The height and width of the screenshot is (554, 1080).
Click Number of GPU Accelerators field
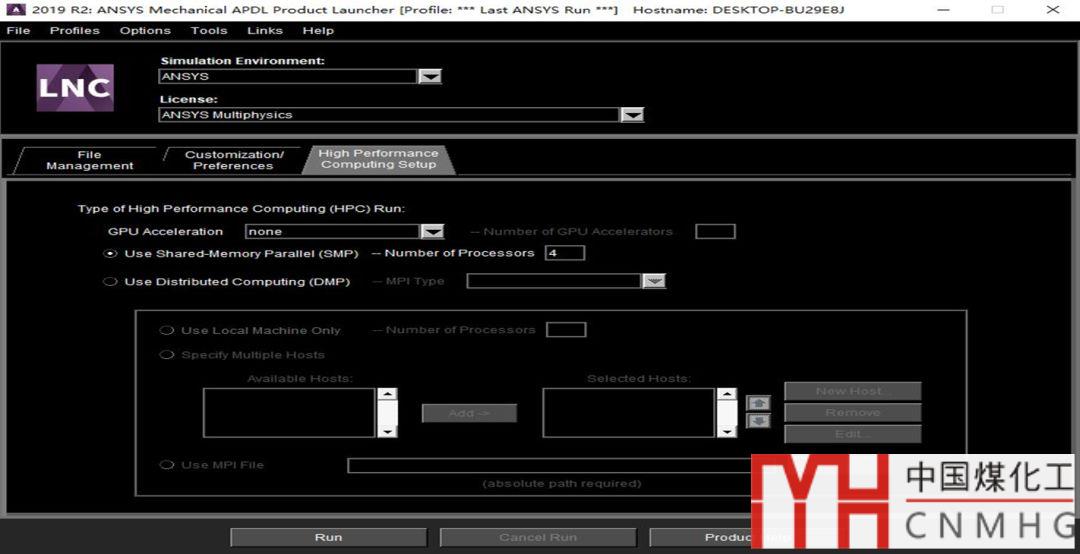coord(715,232)
